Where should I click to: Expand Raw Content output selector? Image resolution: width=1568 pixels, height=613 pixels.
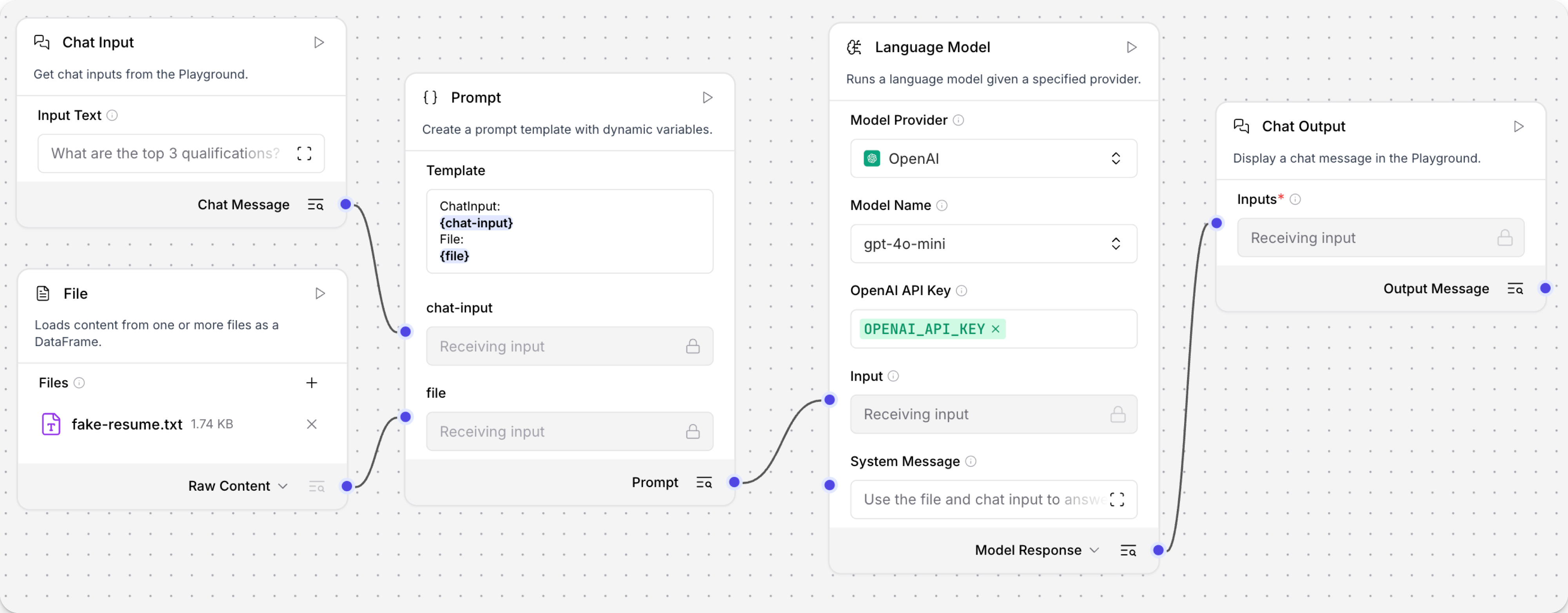pyautogui.click(x=282, y=486)
